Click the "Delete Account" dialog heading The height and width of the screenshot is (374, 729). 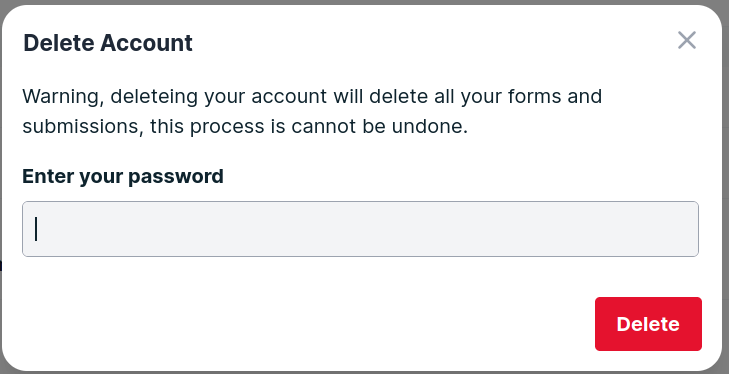pos(108,43)
